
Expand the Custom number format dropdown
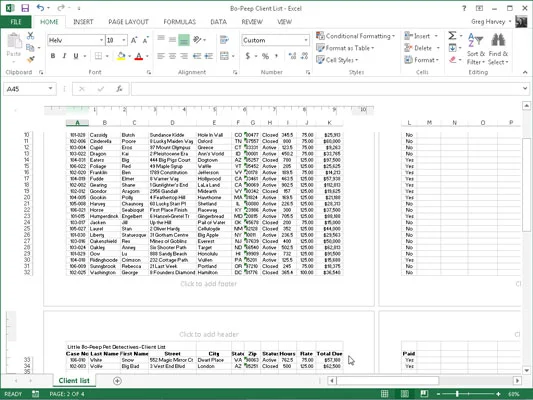coord(306,40)
